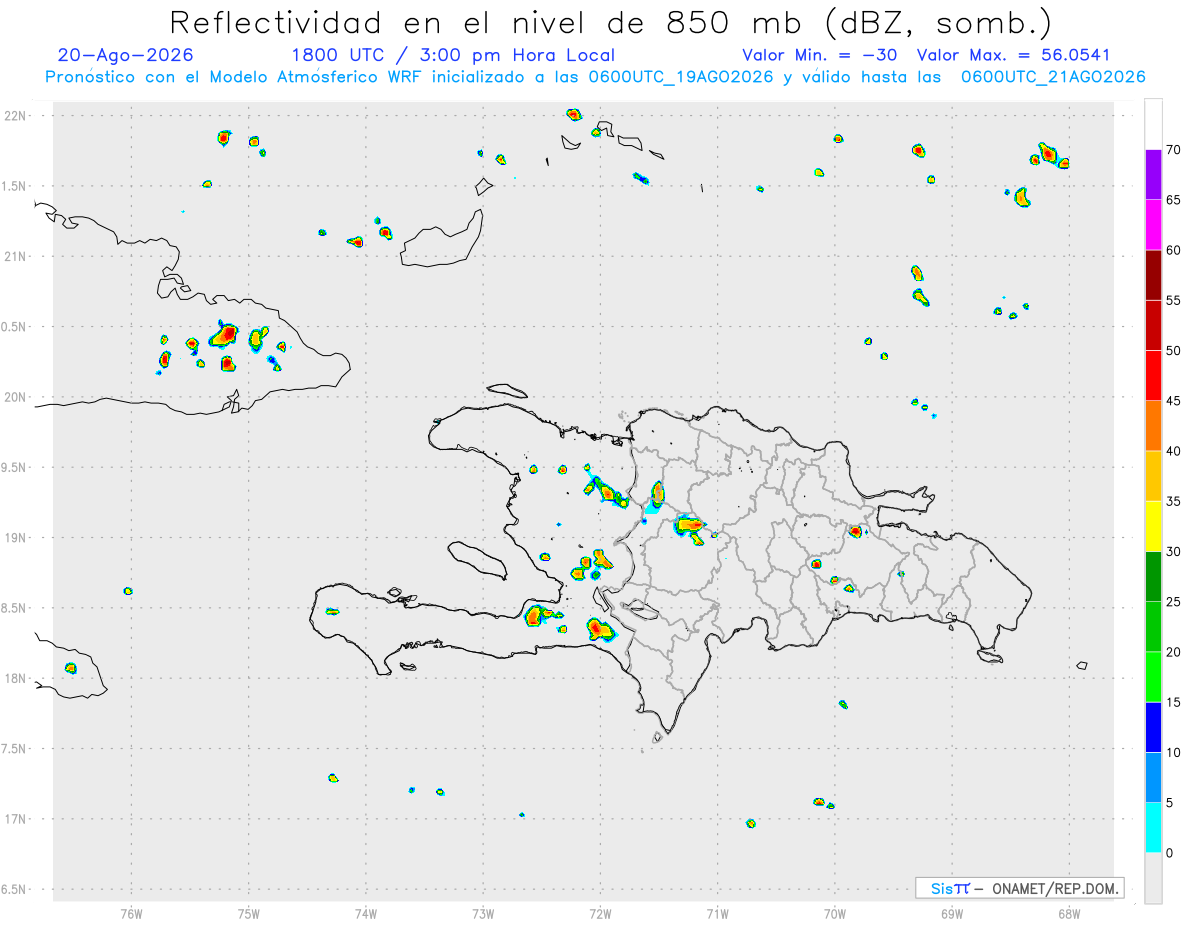Click the 'Pronóstico con el Modelo Atmosférico WRF' line

pos(595,77)
